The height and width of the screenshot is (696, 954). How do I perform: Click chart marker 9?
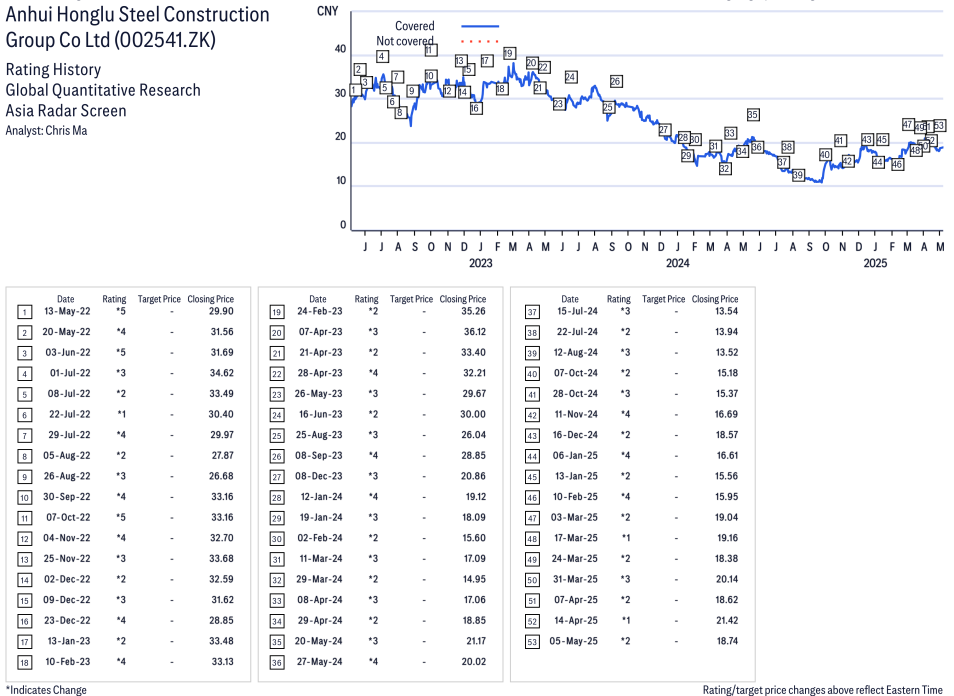(412, 91)
